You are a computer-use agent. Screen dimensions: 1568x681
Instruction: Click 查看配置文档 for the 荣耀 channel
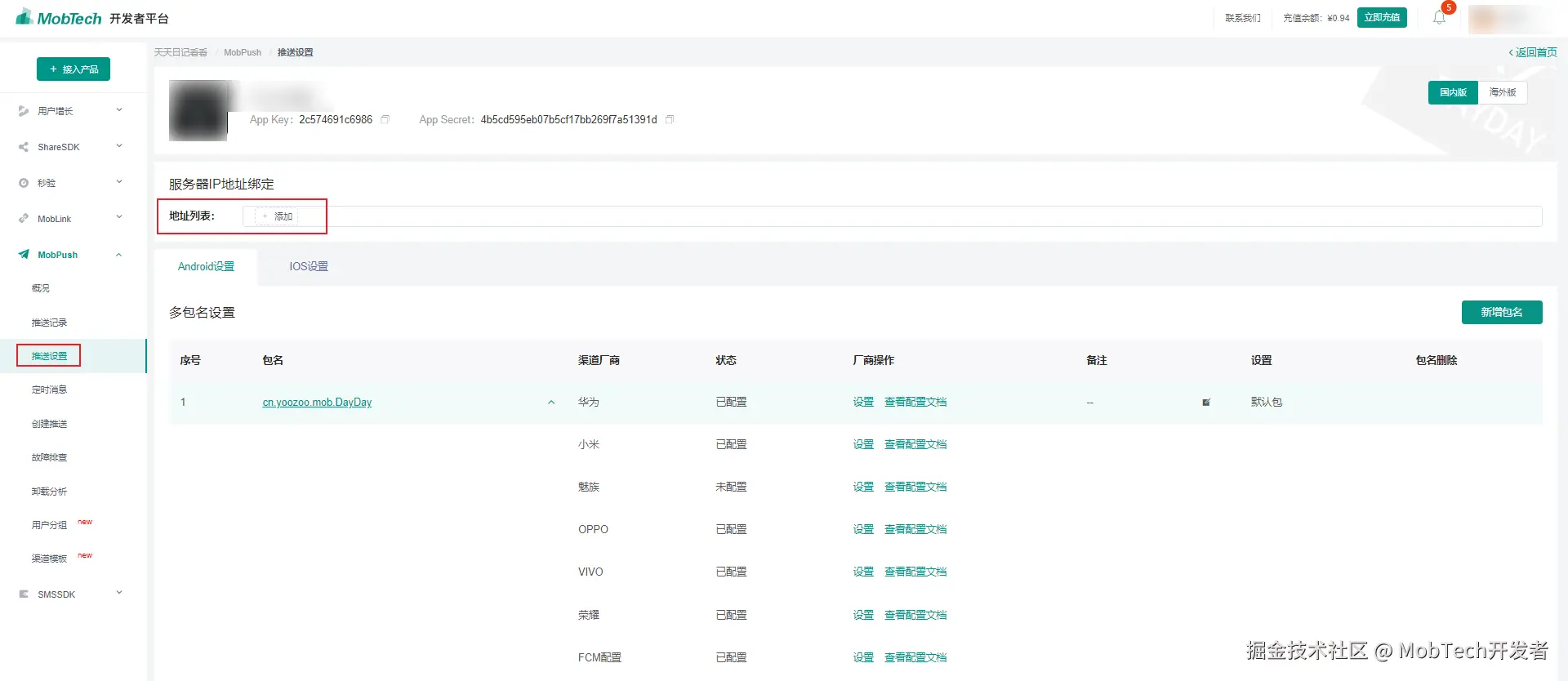point(915,615)
